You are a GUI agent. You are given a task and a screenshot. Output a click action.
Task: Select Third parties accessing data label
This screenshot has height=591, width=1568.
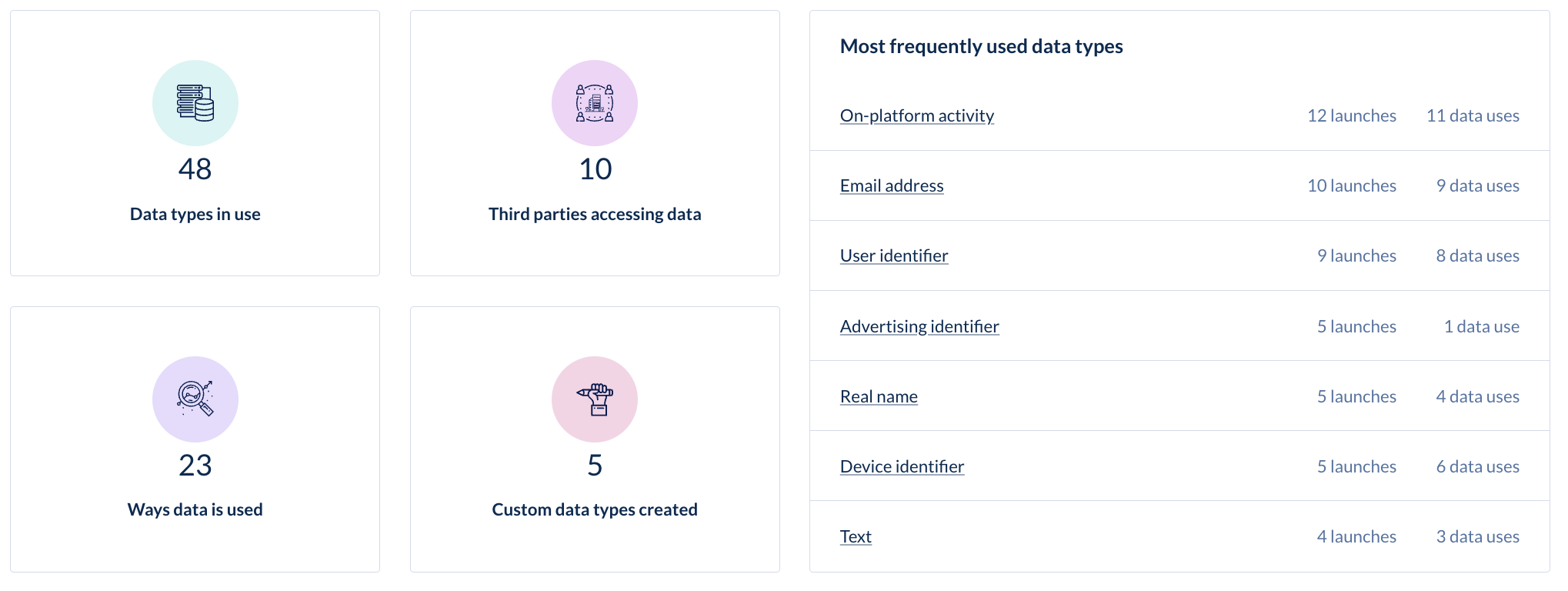(595, 214)
